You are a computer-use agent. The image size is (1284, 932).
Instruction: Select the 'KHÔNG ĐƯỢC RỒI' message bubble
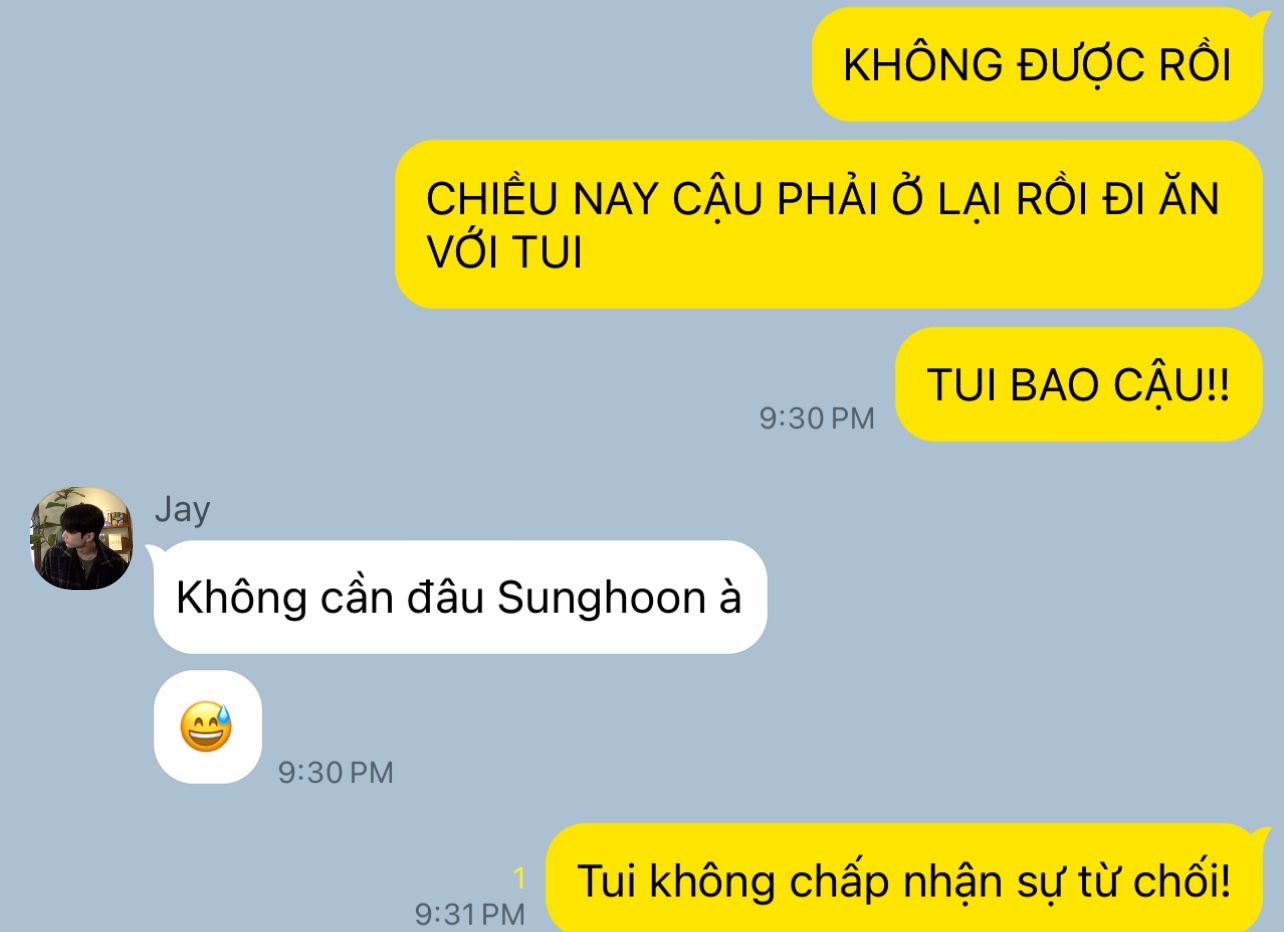pos(1037,65)
